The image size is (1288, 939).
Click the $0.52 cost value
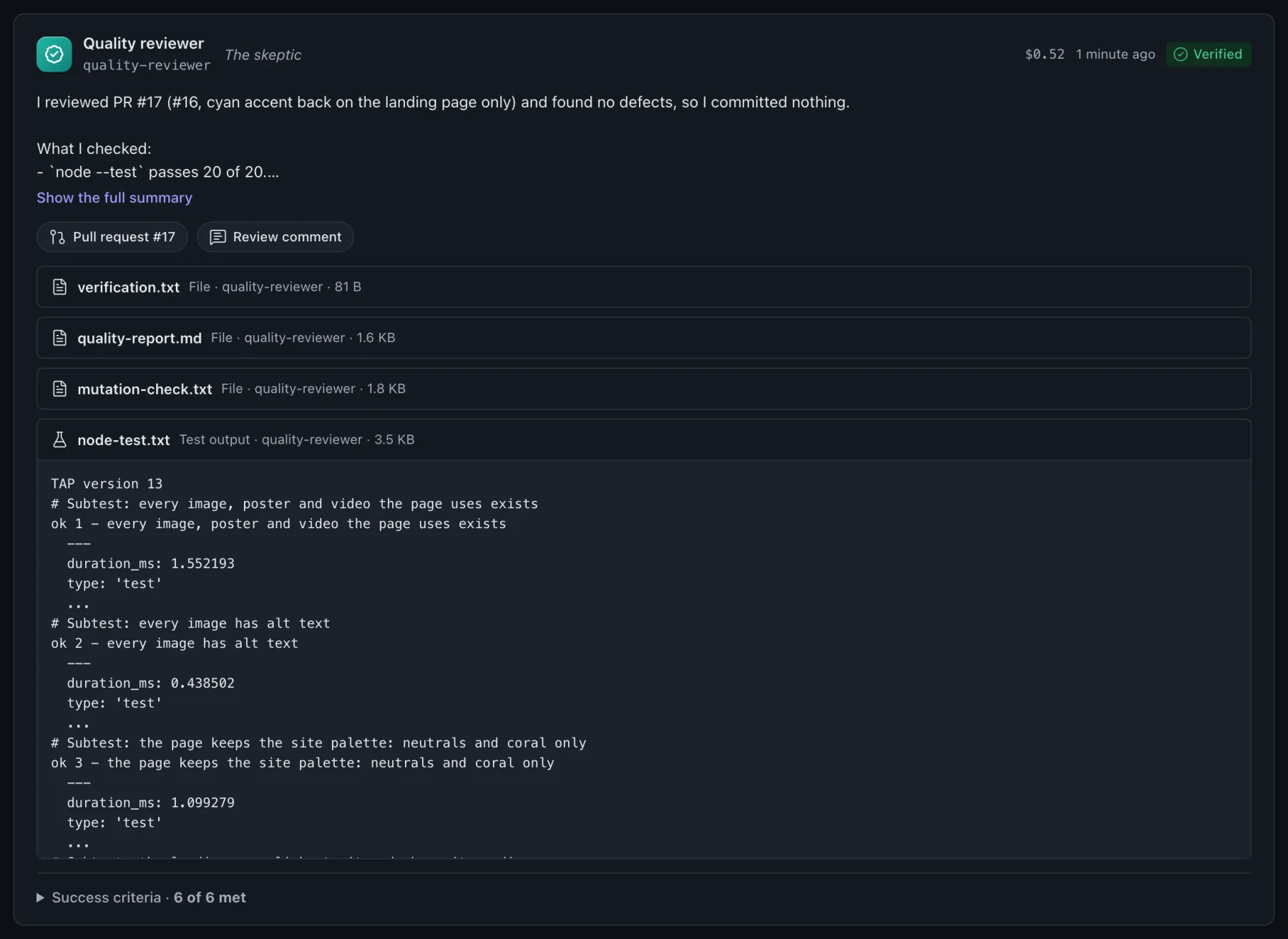click(1045, 54)
